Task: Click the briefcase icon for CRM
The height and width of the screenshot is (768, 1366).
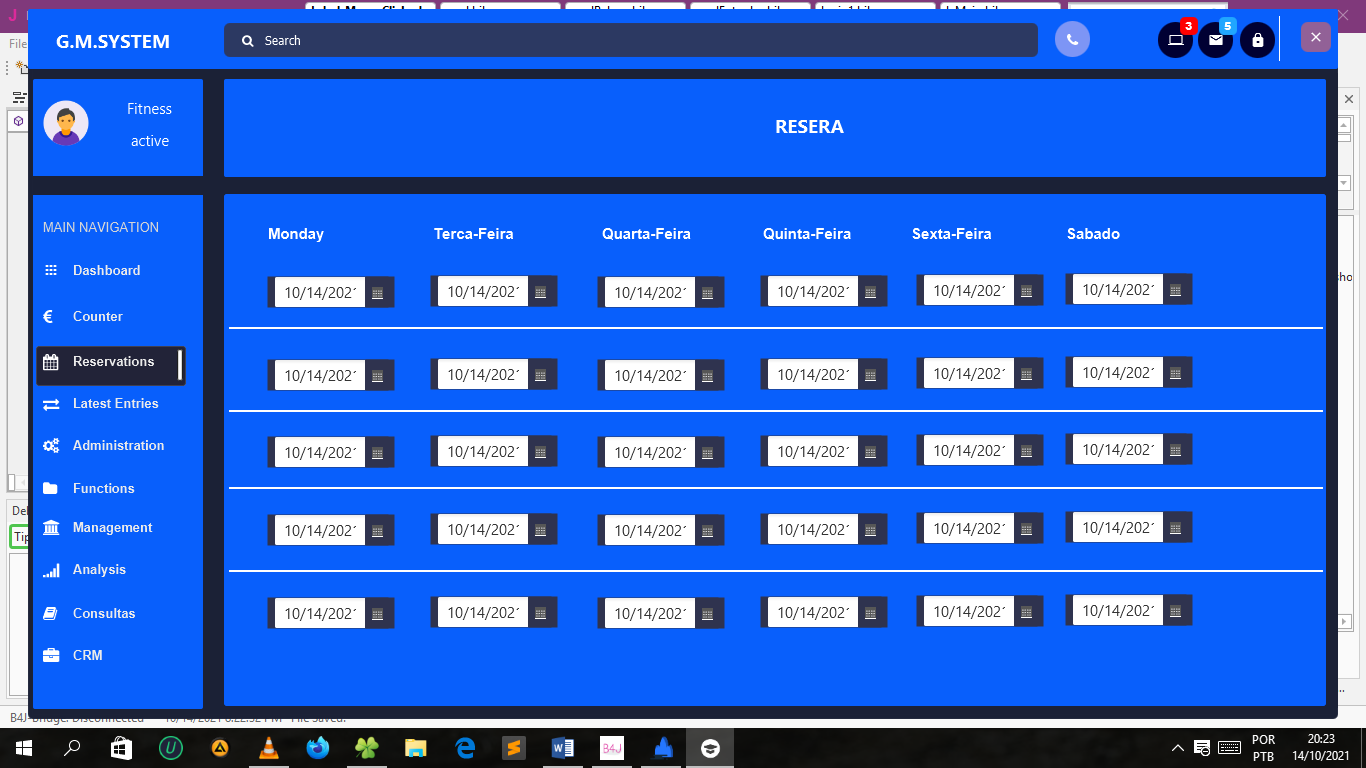Action: coord(51,656)
